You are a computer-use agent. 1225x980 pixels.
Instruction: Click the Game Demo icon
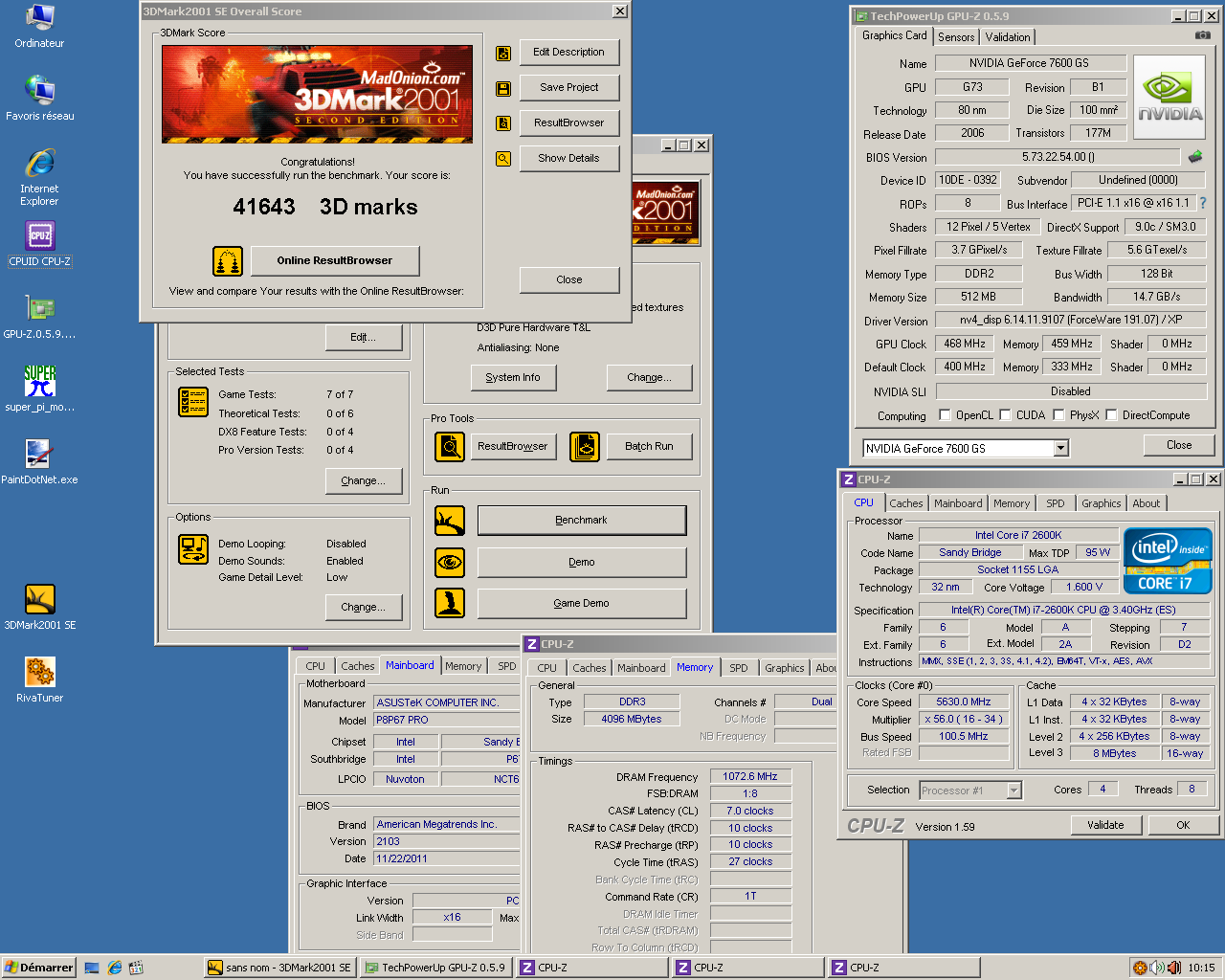point(450,603)
